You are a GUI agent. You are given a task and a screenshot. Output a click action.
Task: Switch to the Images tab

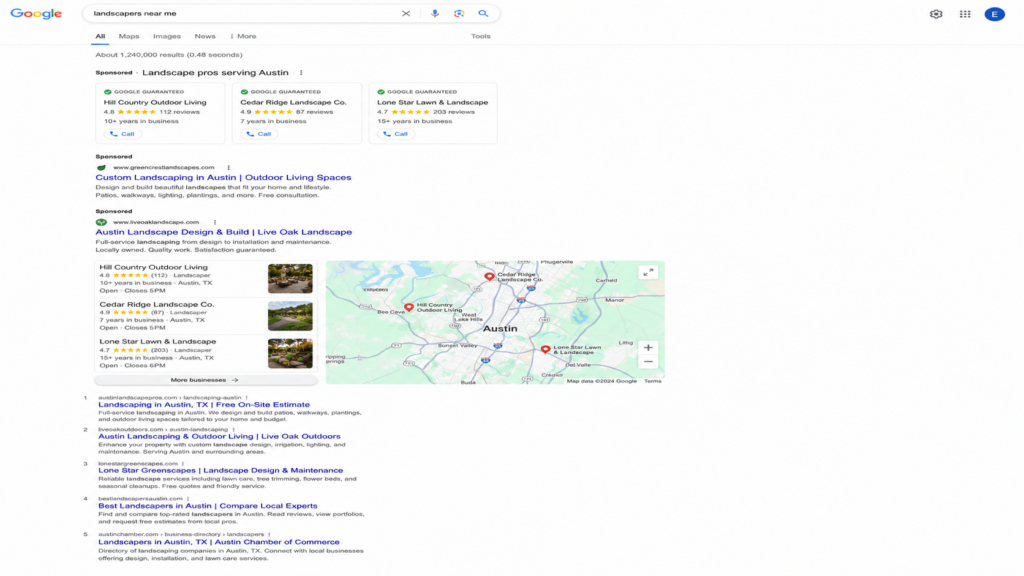coord(167,36)
